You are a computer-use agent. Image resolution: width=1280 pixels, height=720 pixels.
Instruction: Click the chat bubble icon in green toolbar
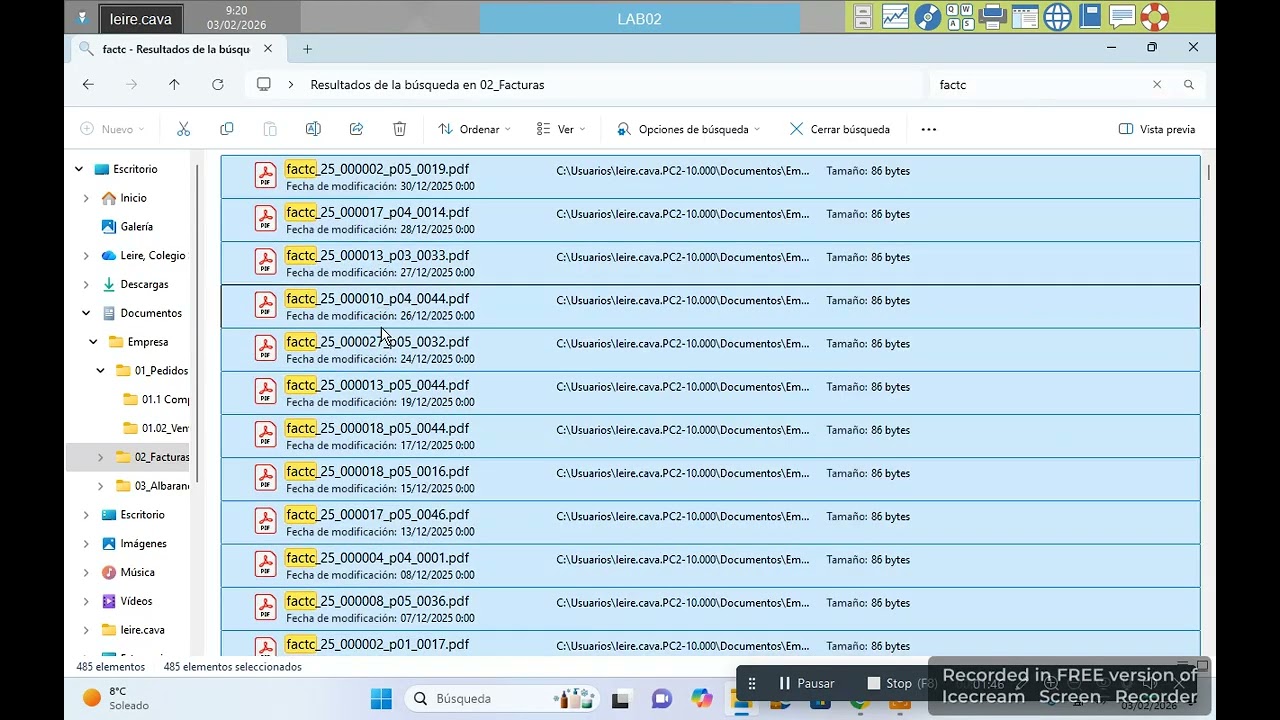click(1122, 17)
